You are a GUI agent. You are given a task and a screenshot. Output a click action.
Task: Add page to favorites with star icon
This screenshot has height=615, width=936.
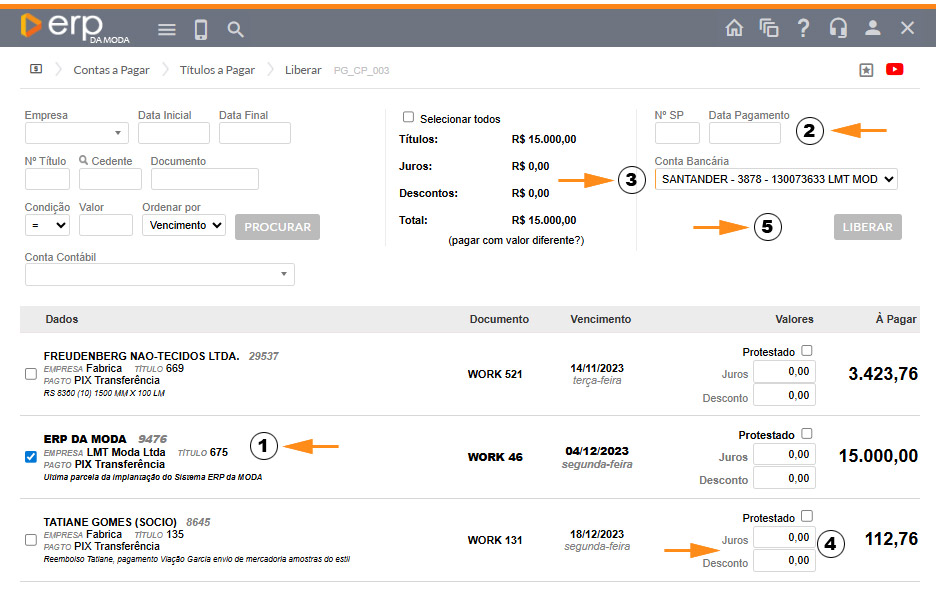(866, 70)
